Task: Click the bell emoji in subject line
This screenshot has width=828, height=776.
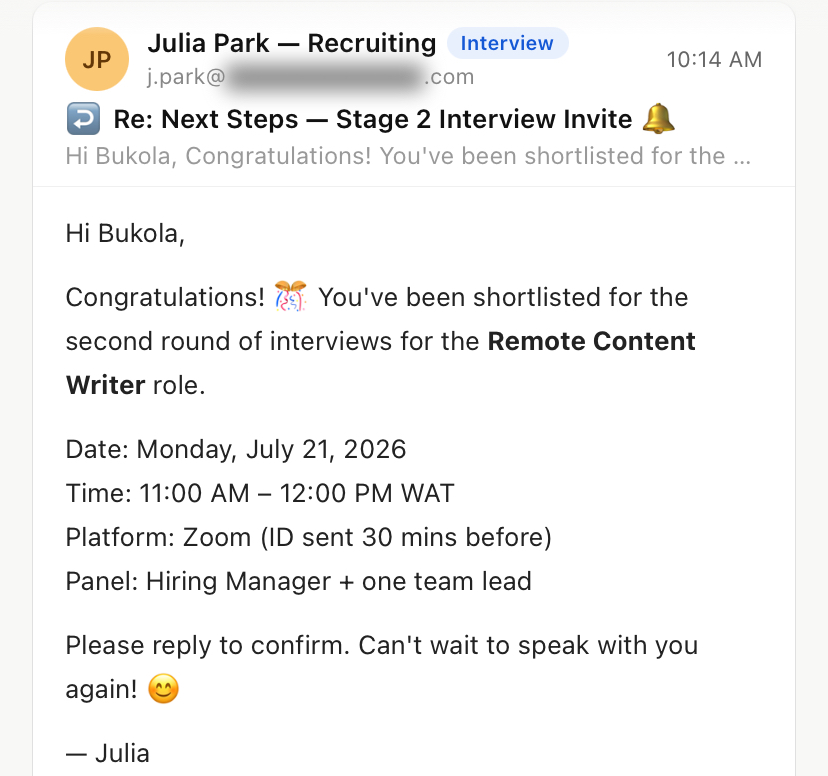Action: [658, 118]
